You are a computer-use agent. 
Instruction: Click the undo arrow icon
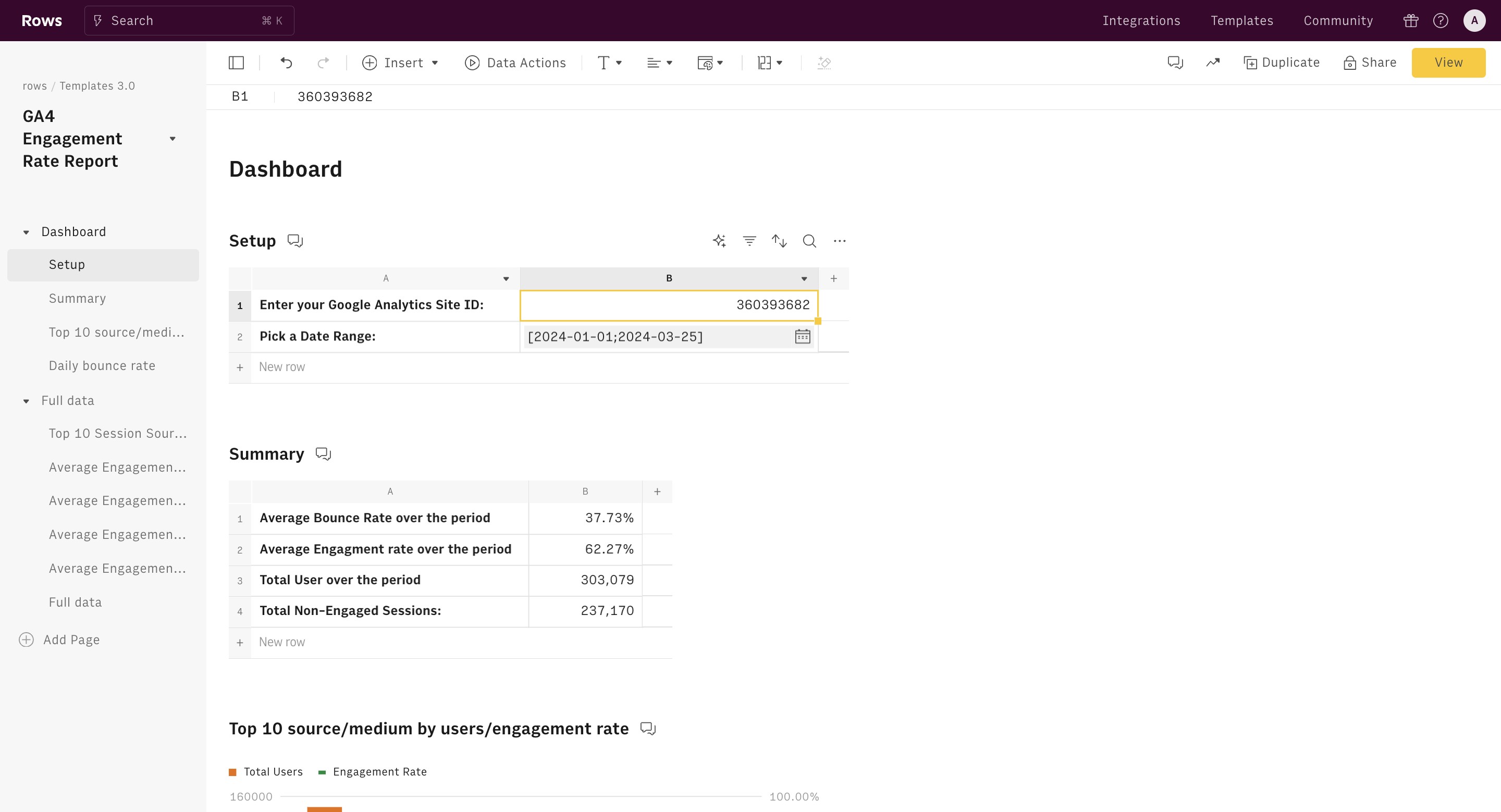286,63
